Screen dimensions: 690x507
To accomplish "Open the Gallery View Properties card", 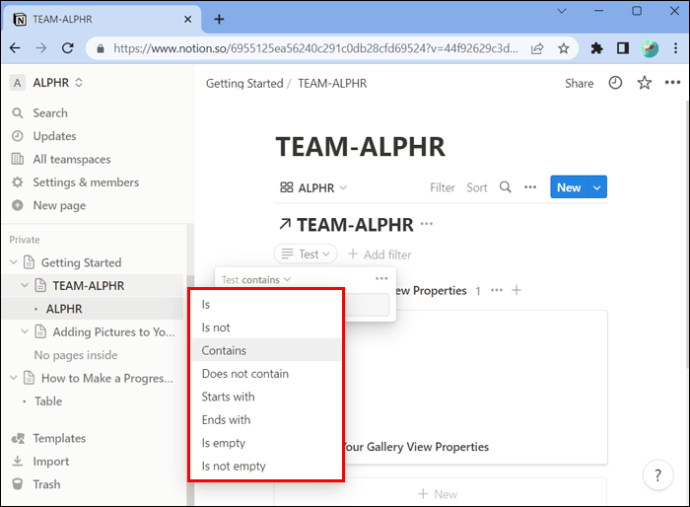I will [475, 387].
